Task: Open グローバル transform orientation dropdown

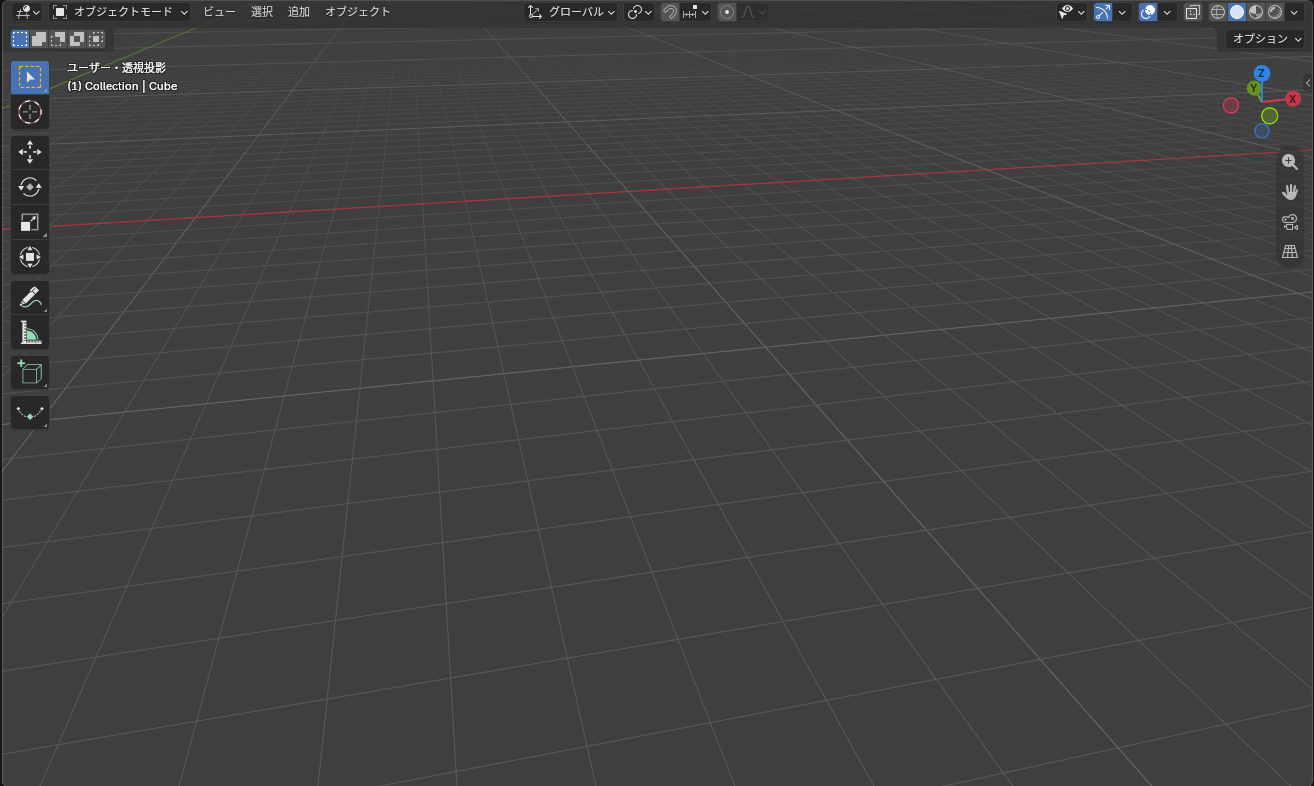Action: pyautogui.click(x=571, y=12)
